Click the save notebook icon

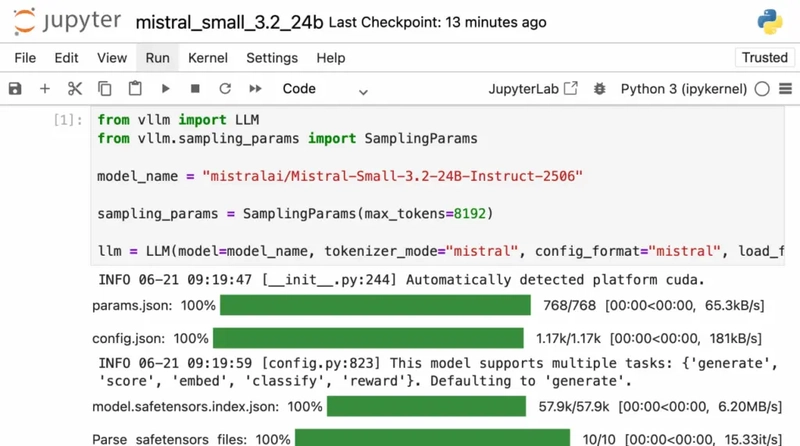tap(15, 89)
